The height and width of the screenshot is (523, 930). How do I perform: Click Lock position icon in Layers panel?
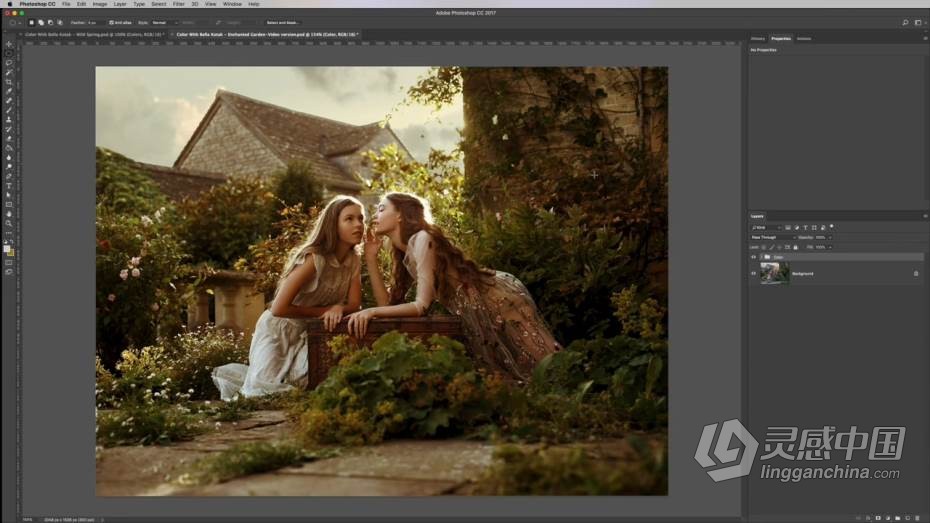[x=779, y=247]
